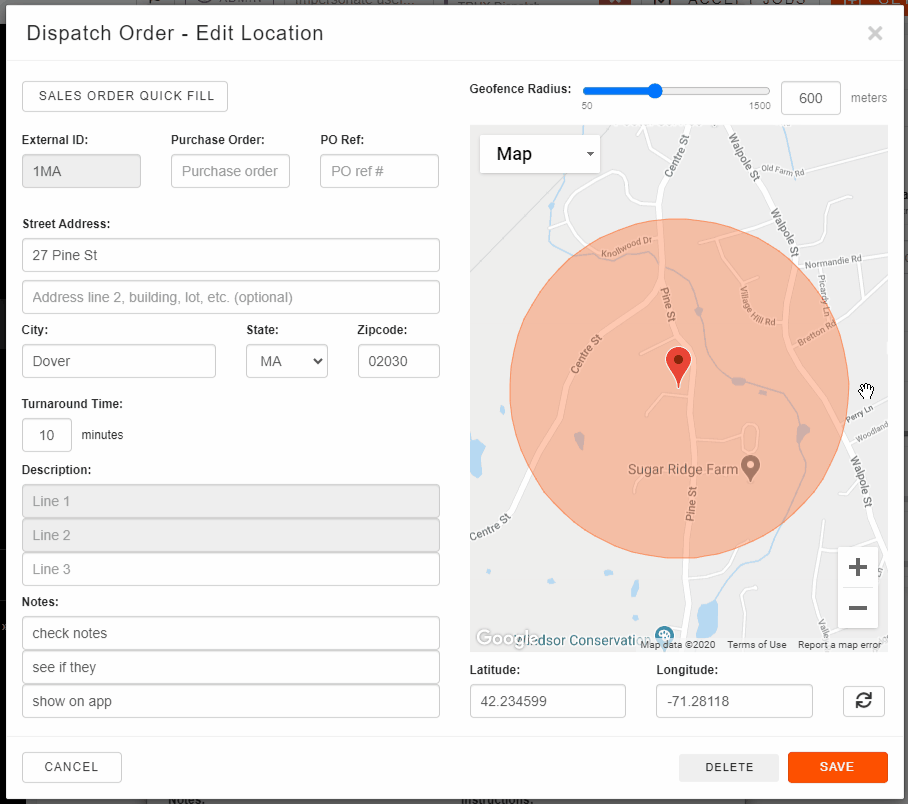Click the Map data ©2020 text
The image size is (908, 804).
(678, 645)
